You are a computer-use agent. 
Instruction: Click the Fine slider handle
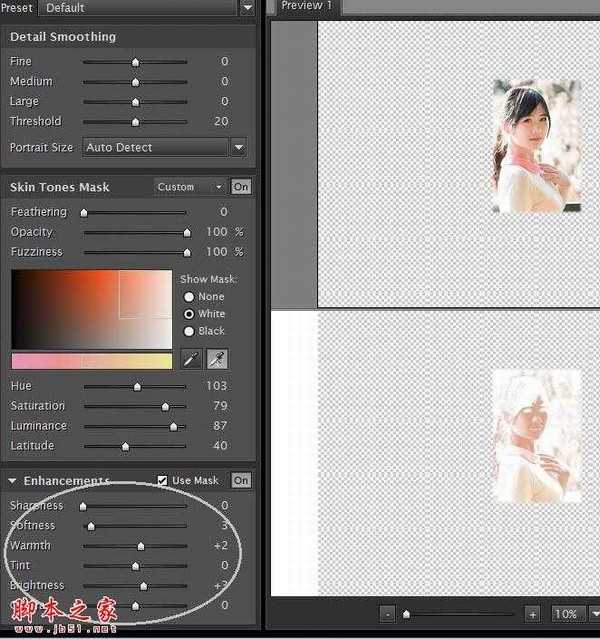135,62
